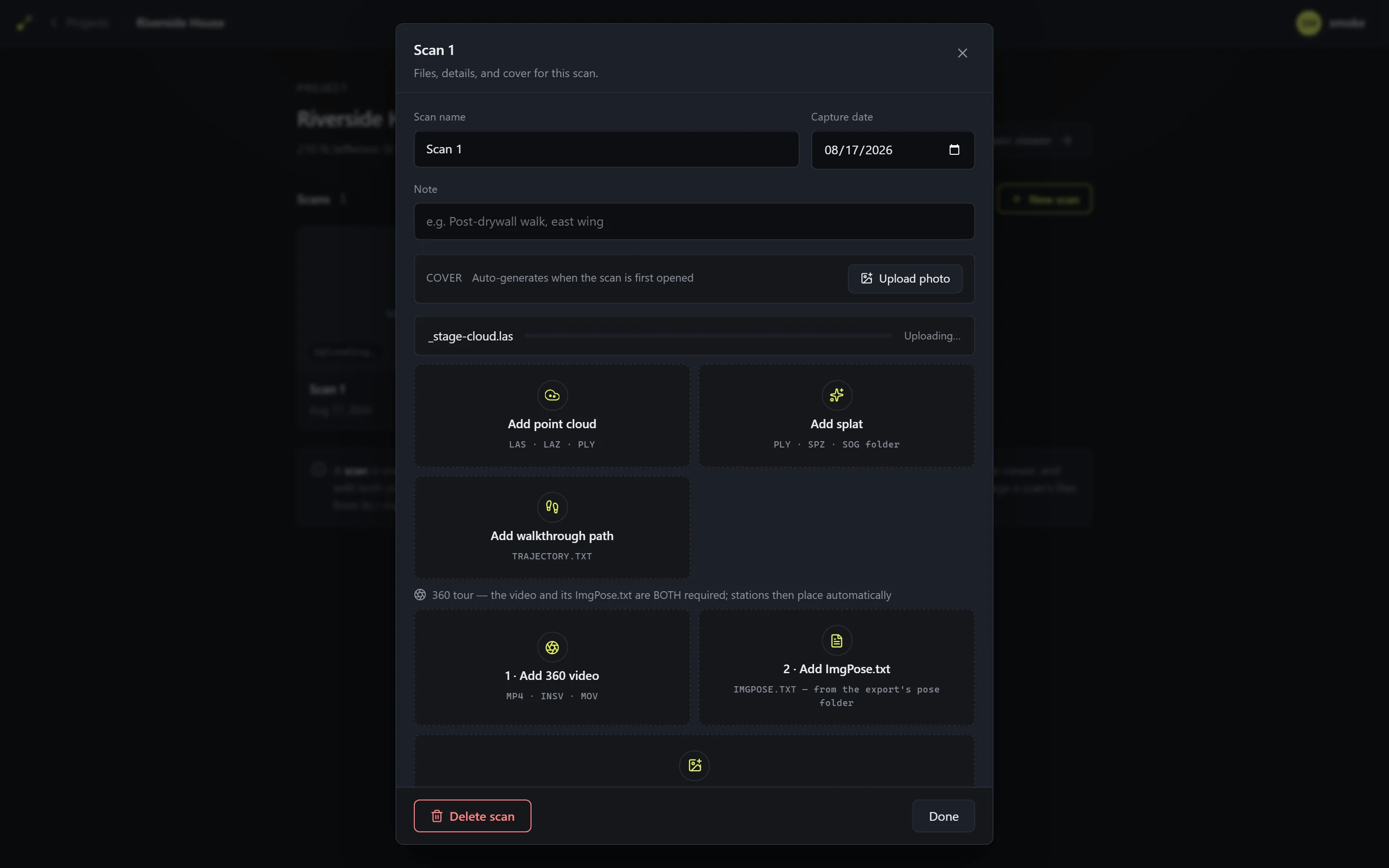
Task: Click the walkthrough footprints icon
Action: (x=552, y=507)
